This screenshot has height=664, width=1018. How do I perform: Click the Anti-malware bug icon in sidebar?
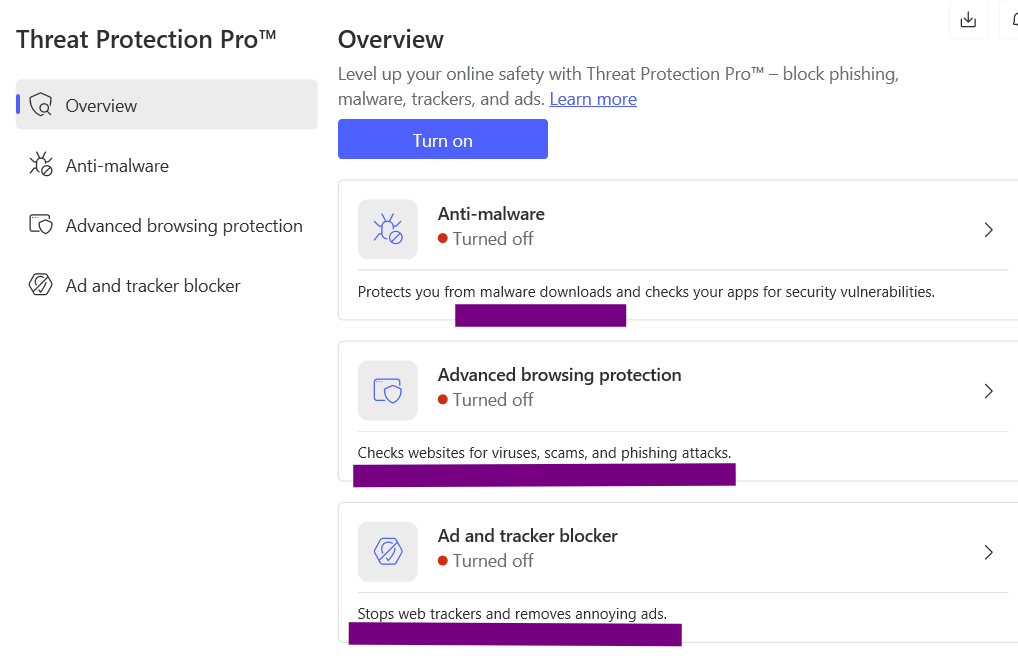pyautogui.click(x=40, y=165)
